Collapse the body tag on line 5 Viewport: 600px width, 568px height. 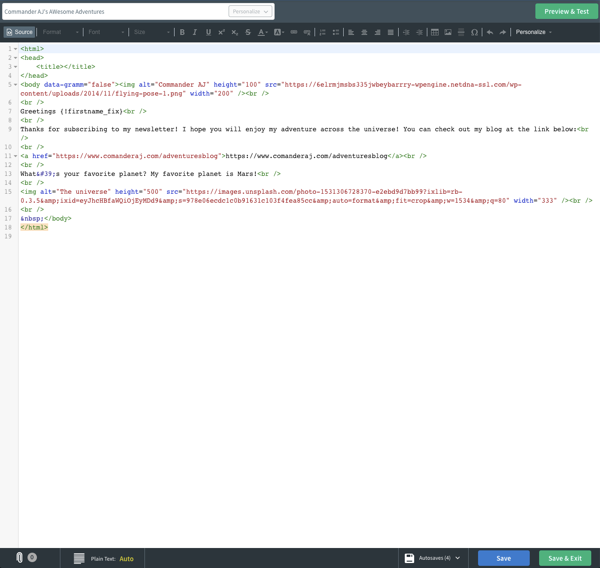(x=15, y=85)
